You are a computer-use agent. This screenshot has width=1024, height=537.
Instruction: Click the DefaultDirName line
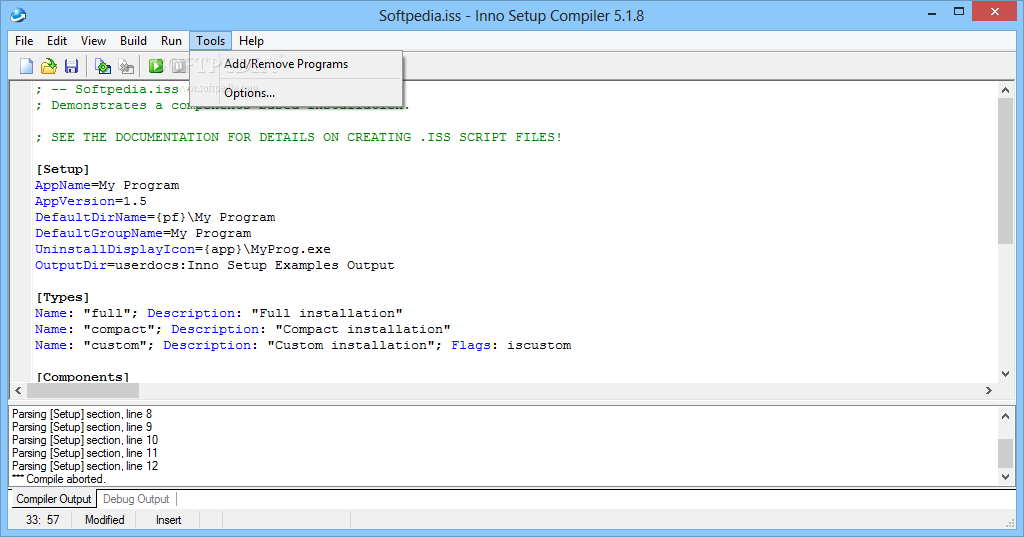click(x=155, y=218)
